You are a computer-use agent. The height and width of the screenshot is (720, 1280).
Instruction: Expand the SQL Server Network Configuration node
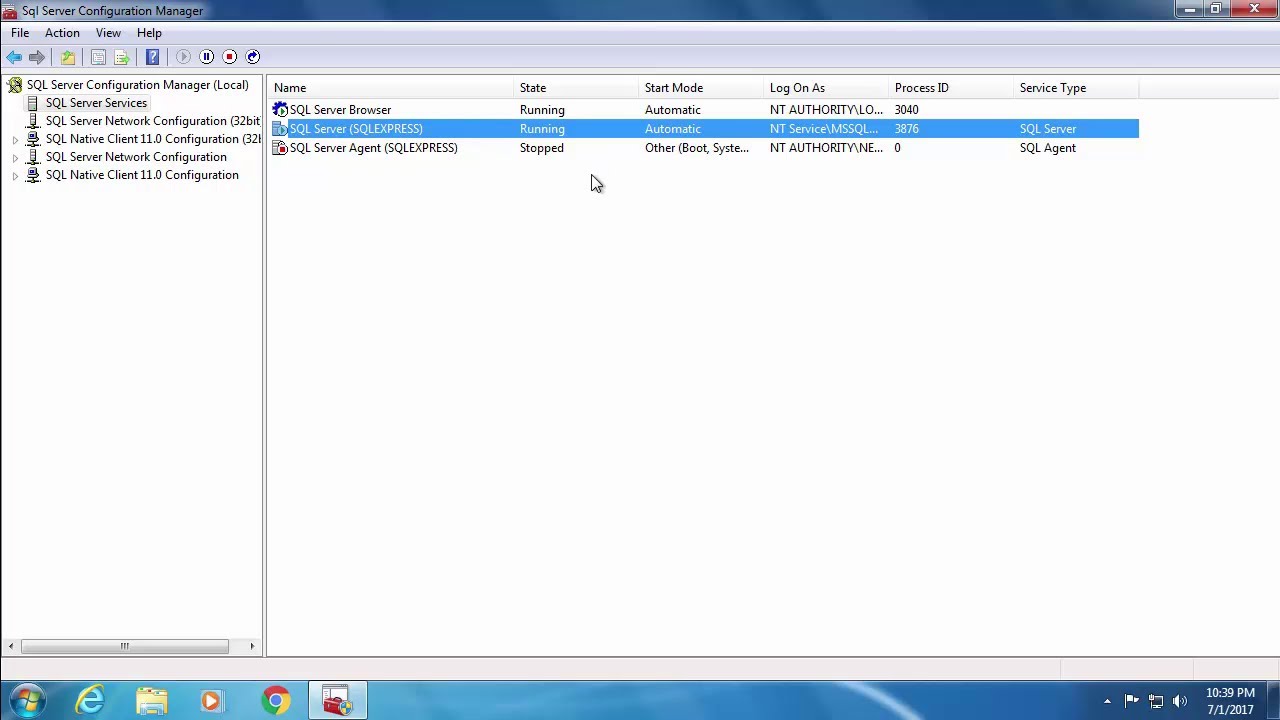pos(15,158)
